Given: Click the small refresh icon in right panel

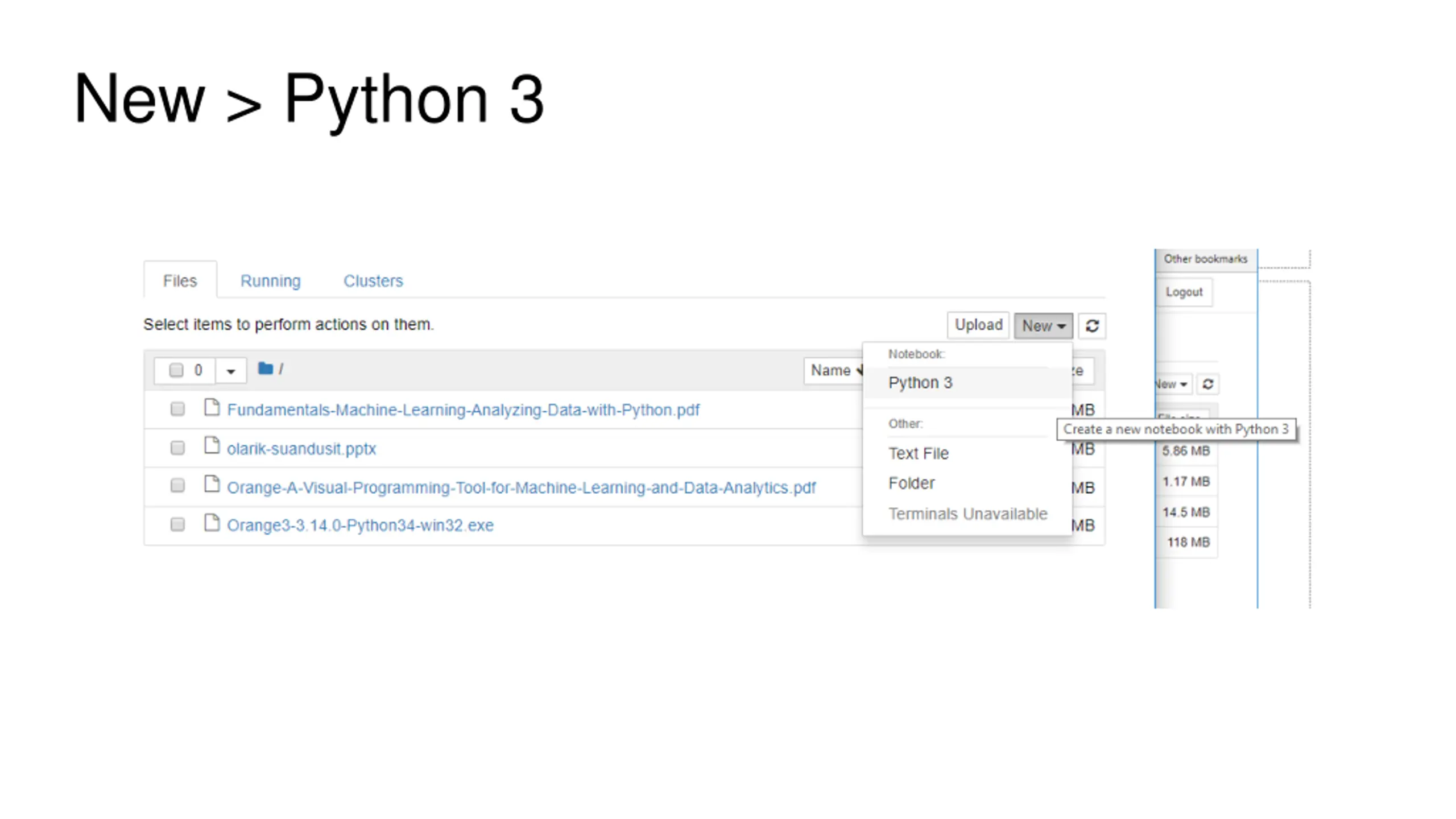Looking at the screenshot, I should click(1207, 384).
